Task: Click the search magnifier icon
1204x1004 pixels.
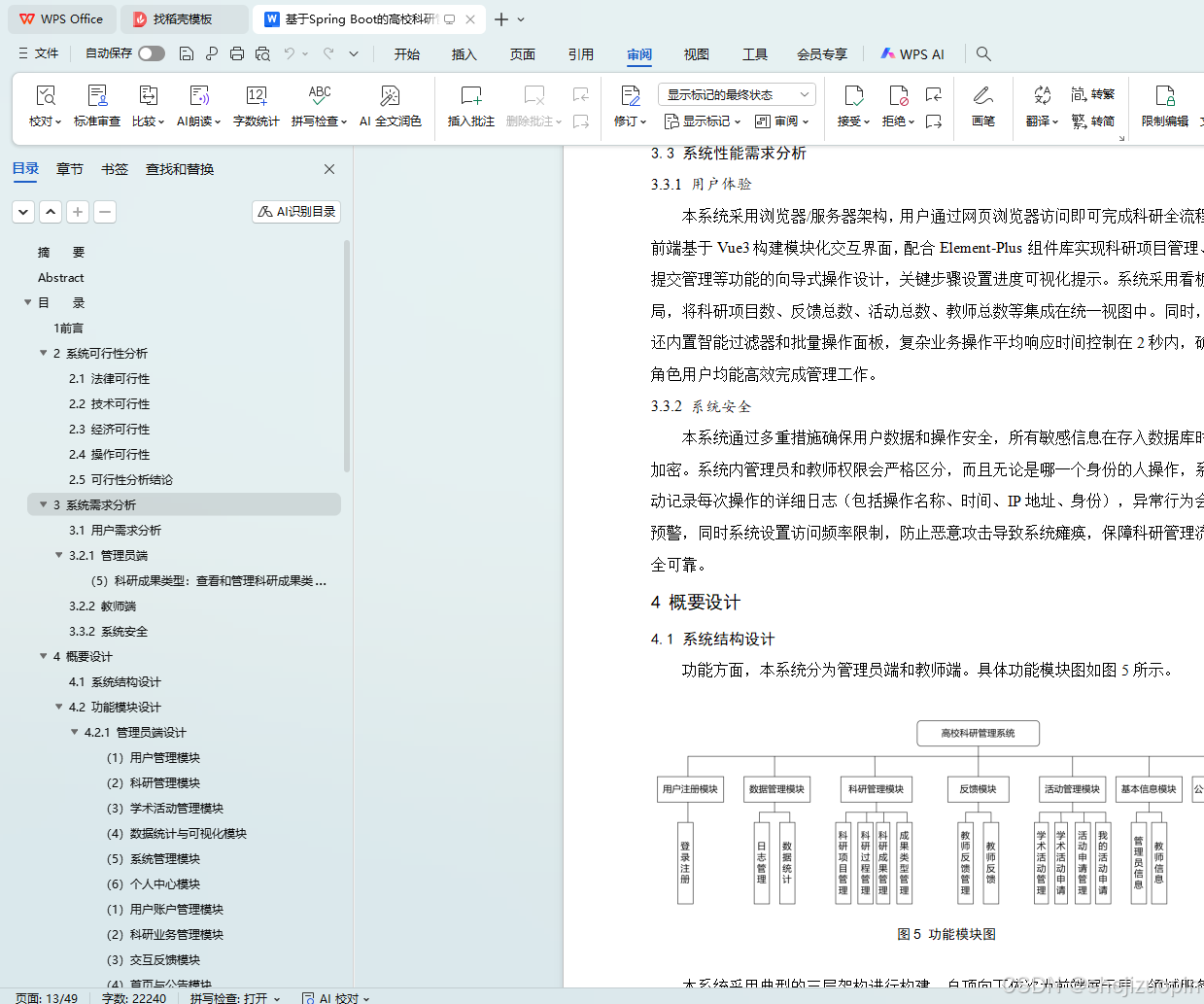Action: click(x=983, y=53)
